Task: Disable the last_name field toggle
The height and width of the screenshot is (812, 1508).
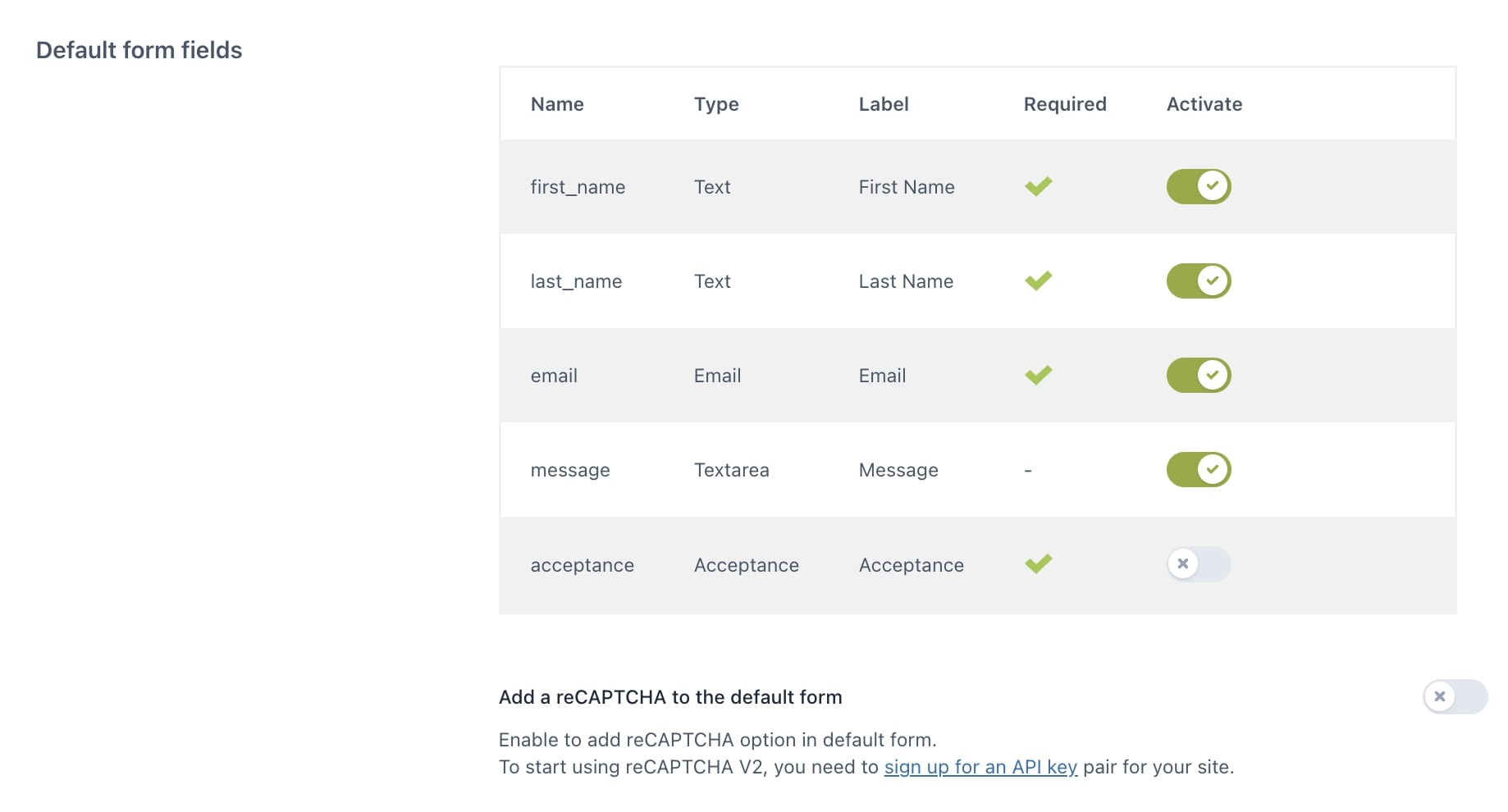Action: pyautogui.click(x=1199, y=281)
